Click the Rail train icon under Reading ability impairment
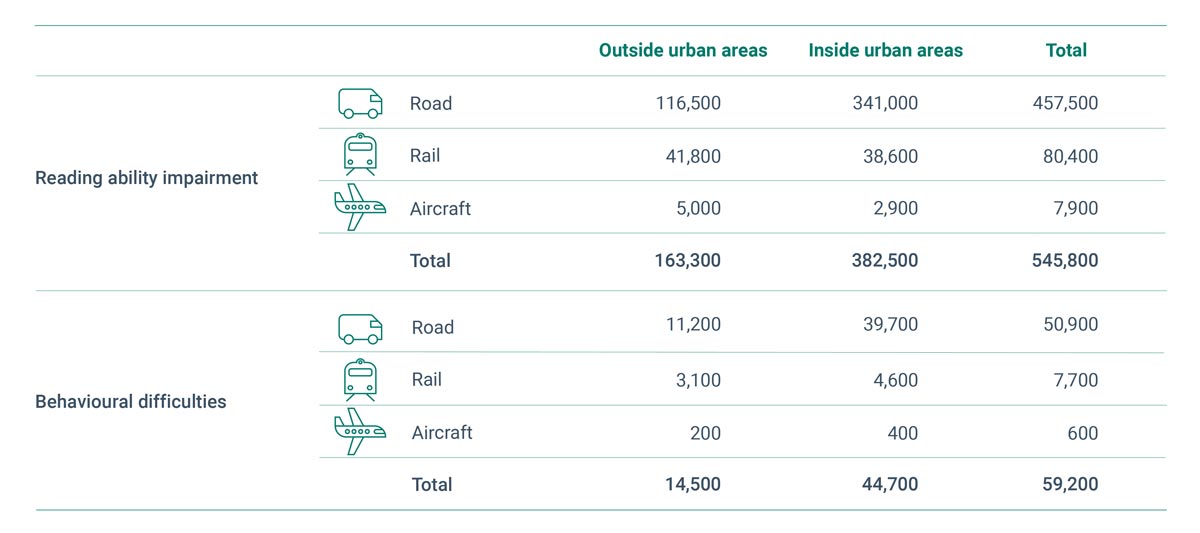The image size is (1200, 533). pyautogui.click(x=360, y=155)
